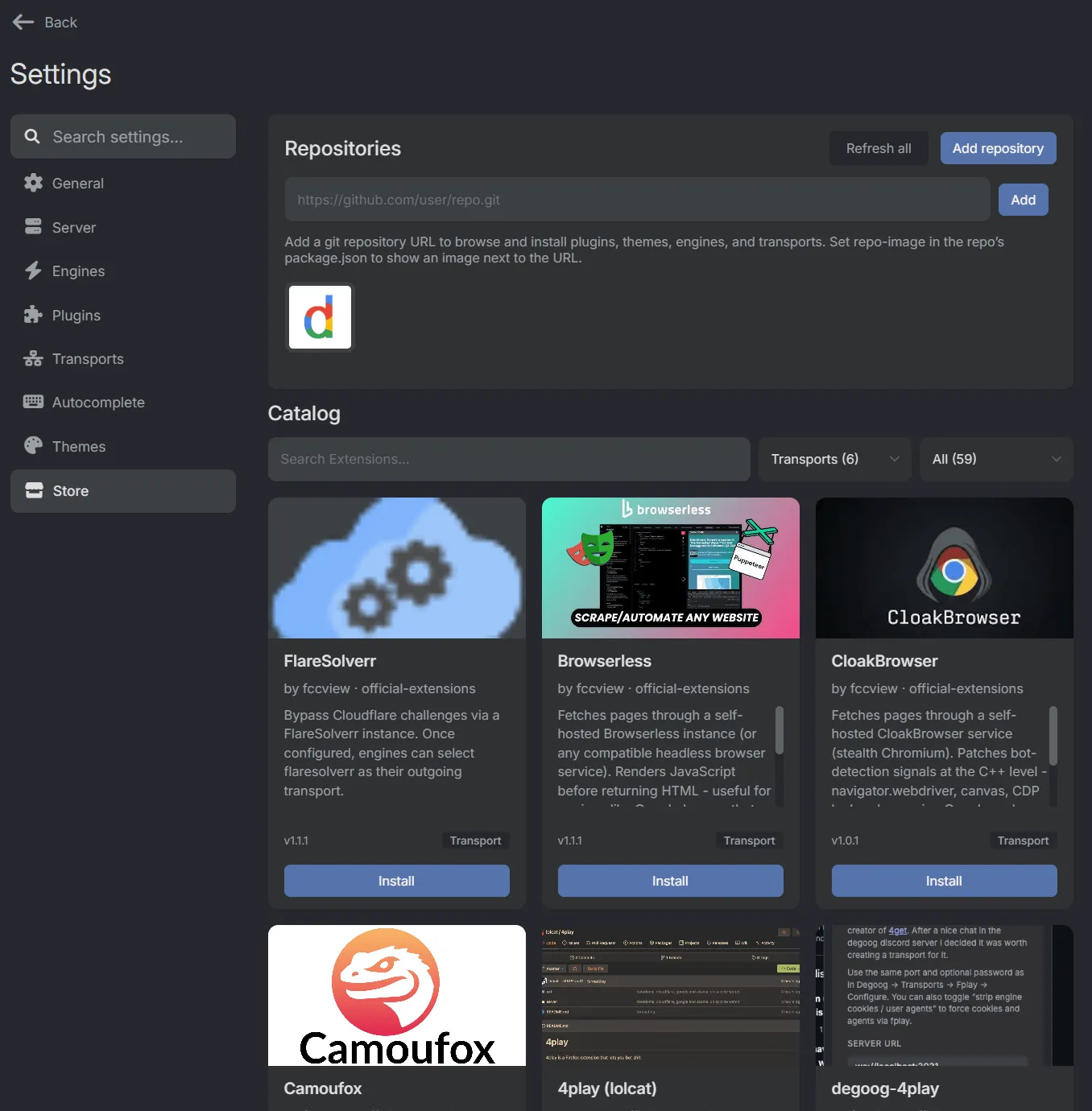Click the v1.1.1 version on Browserless card

569,840
